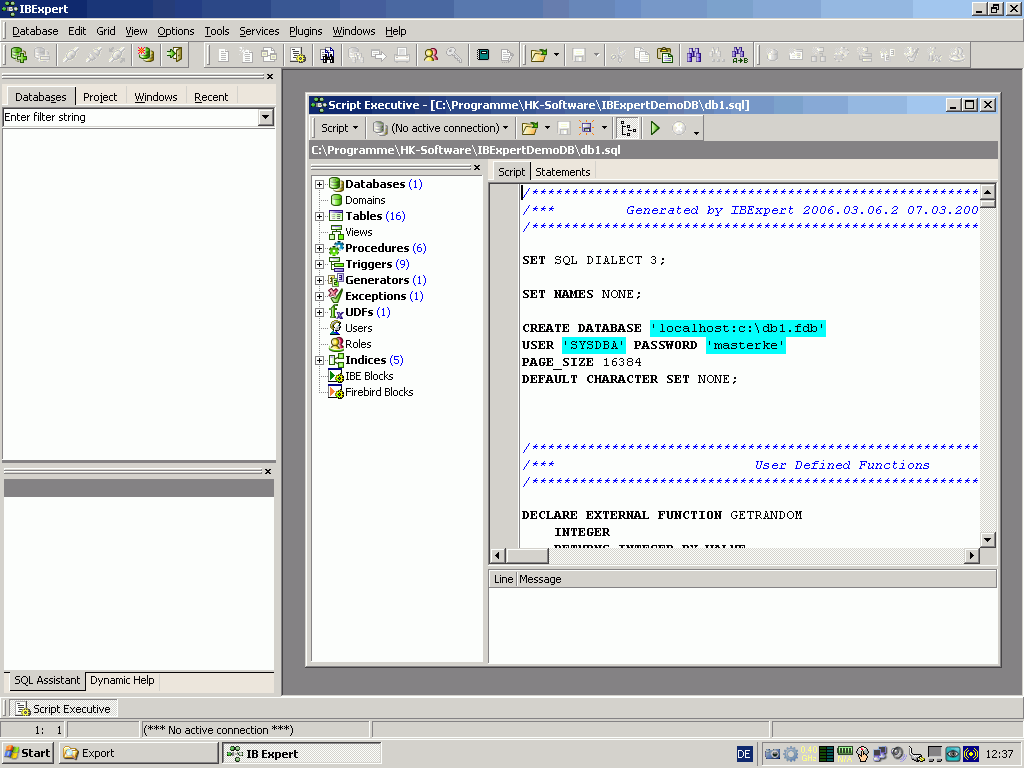Image resolution: width=1024 pixels, height=768 pixels.
Task: Click the DE language indicator in system tray
Action: click(744, 754)
